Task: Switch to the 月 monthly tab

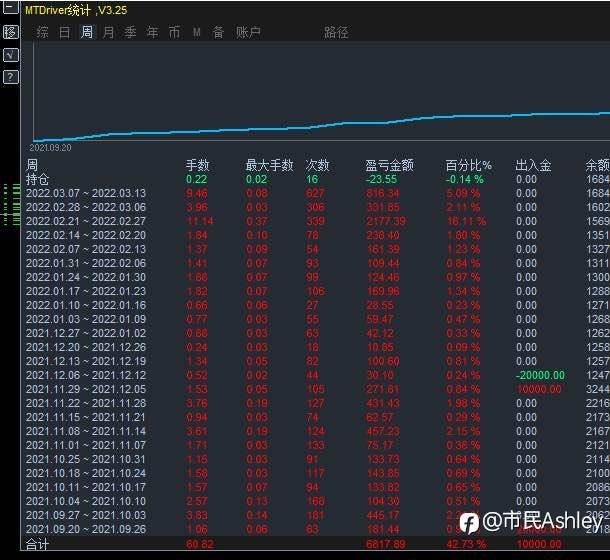Action: click(109, 32)
